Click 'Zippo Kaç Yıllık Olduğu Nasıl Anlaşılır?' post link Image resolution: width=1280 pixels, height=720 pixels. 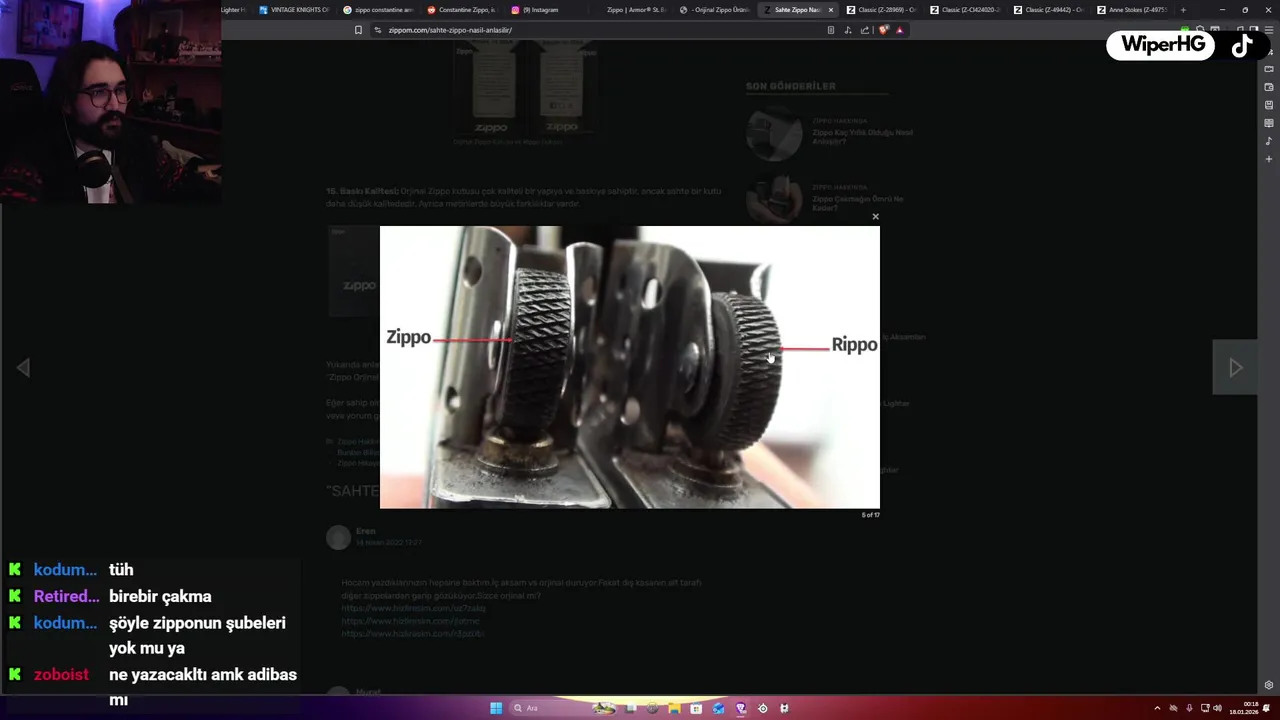862,137
